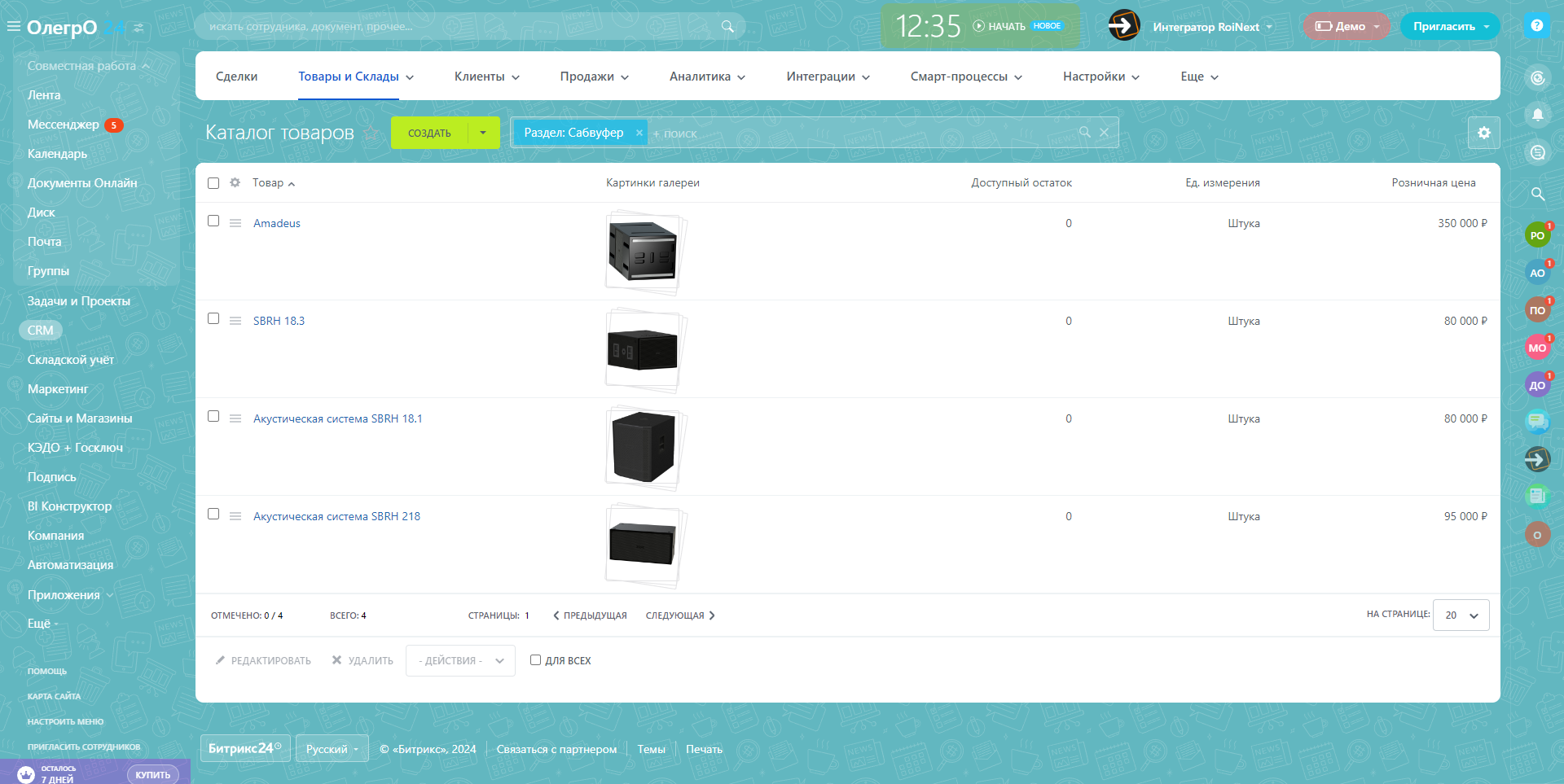Viewport: 1564px width, 784px height.
Task: Click the column settings gear in table header
Action: (x=235, y=183)
